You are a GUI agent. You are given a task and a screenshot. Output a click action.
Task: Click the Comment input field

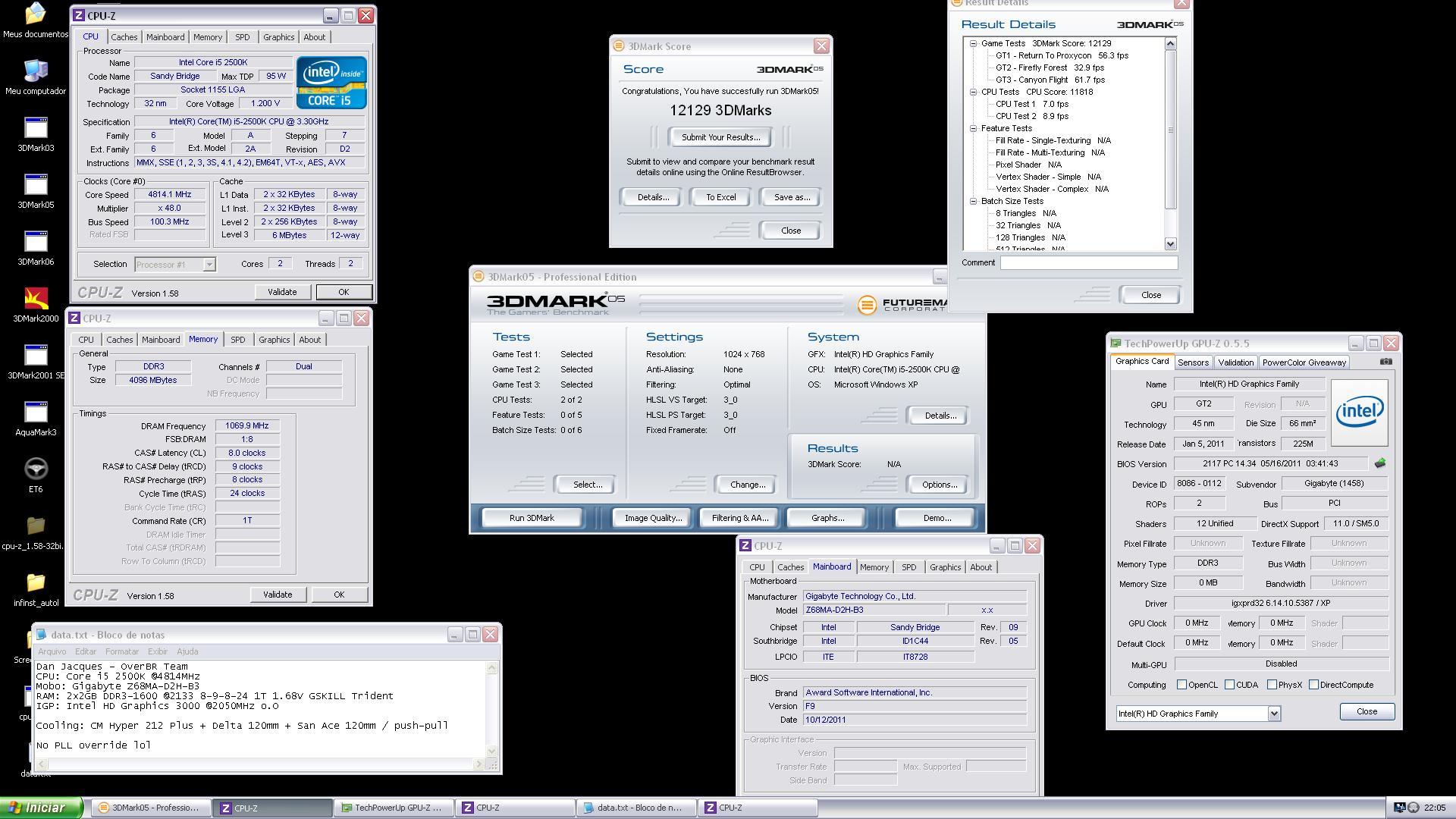1088,262
